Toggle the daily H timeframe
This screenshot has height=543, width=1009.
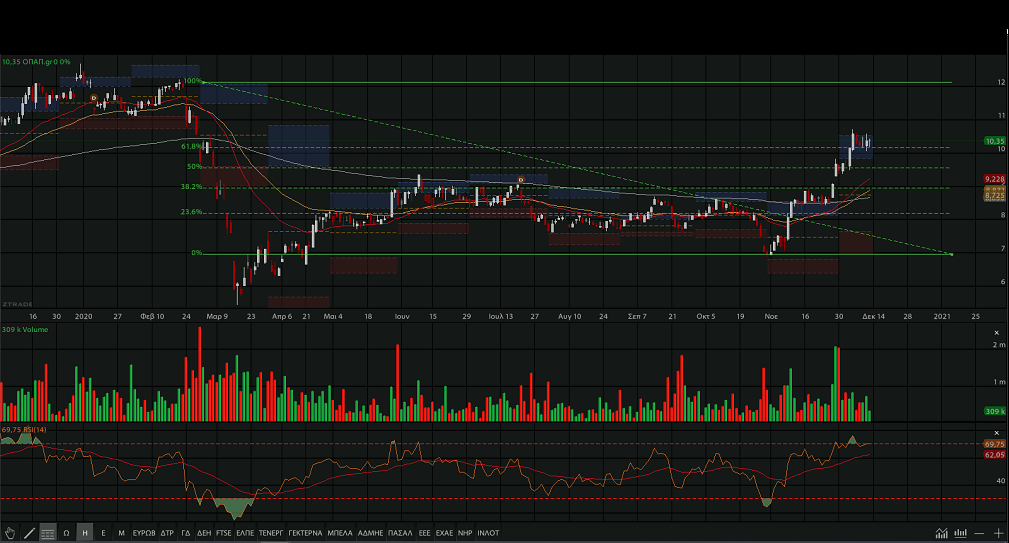[x=85, y=533]
